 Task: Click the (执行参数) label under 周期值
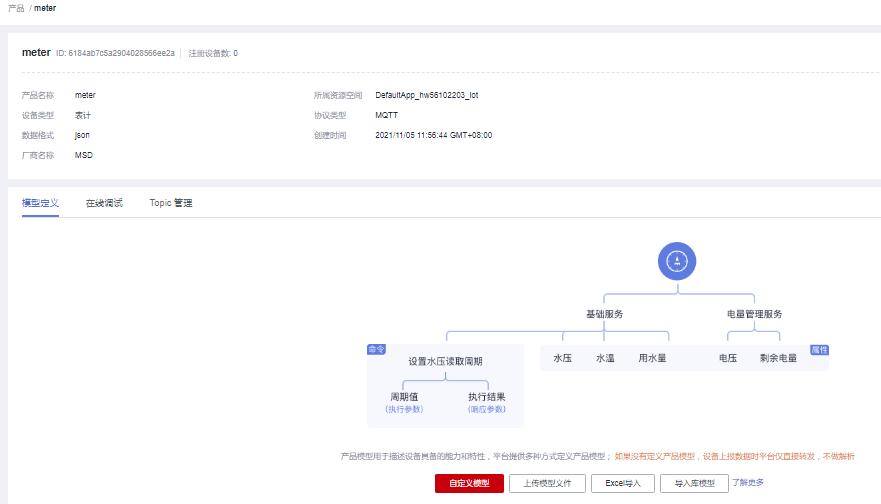coord(404,409)
